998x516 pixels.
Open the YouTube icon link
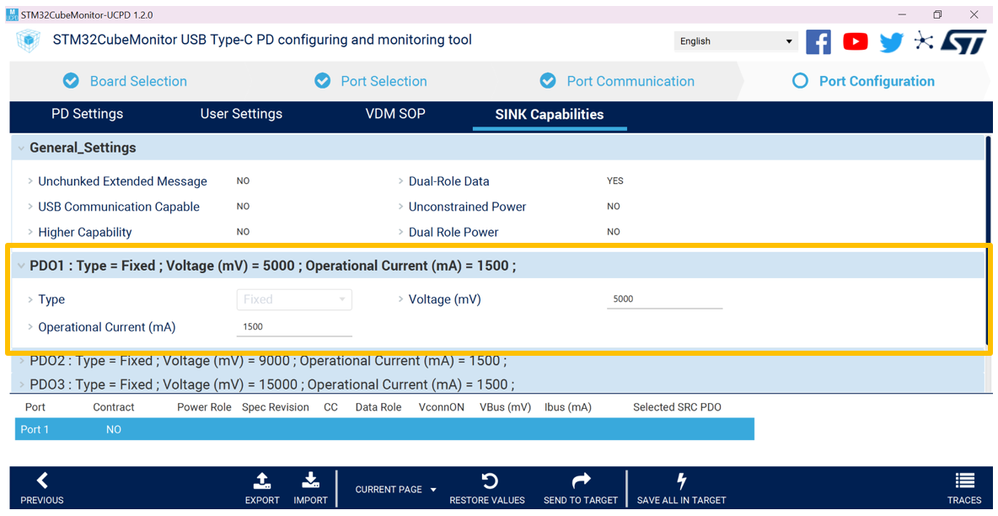tap(855, 41)
